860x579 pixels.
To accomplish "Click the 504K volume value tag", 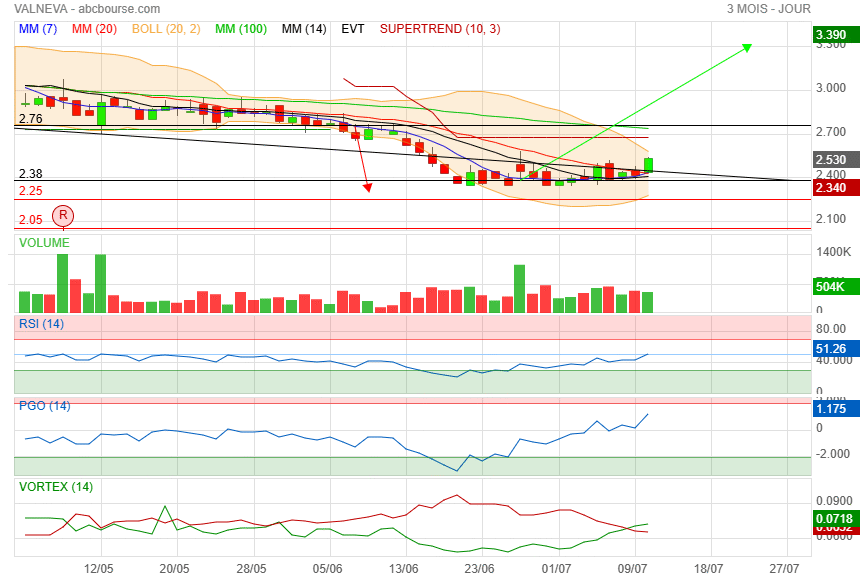I will 836,287.
